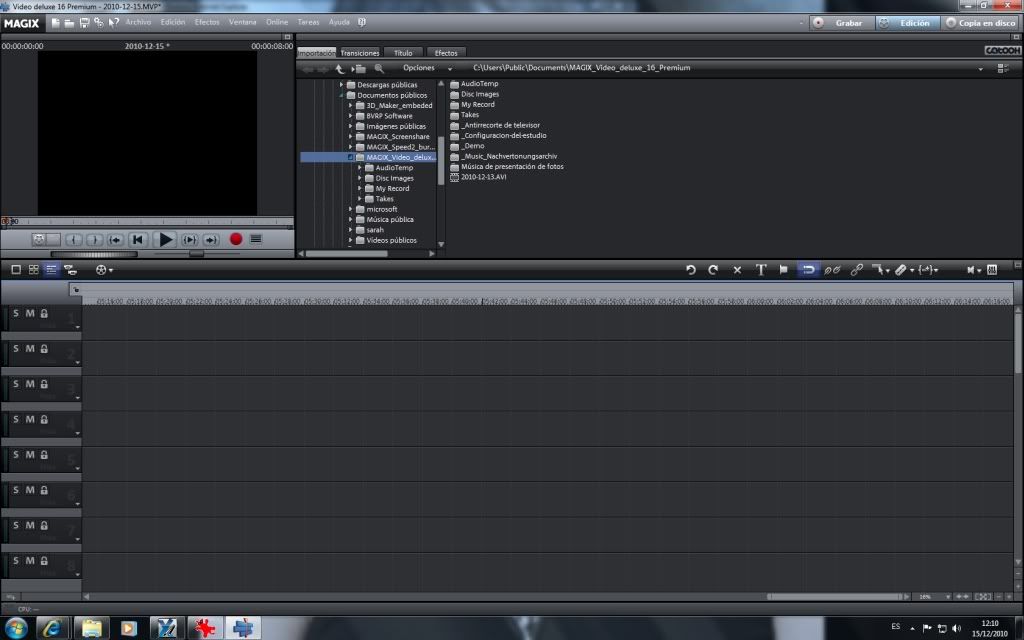Viewport: 1024px width, 640px height.
Task: Expand the folder path history dropdown
Action: (980, 69)
